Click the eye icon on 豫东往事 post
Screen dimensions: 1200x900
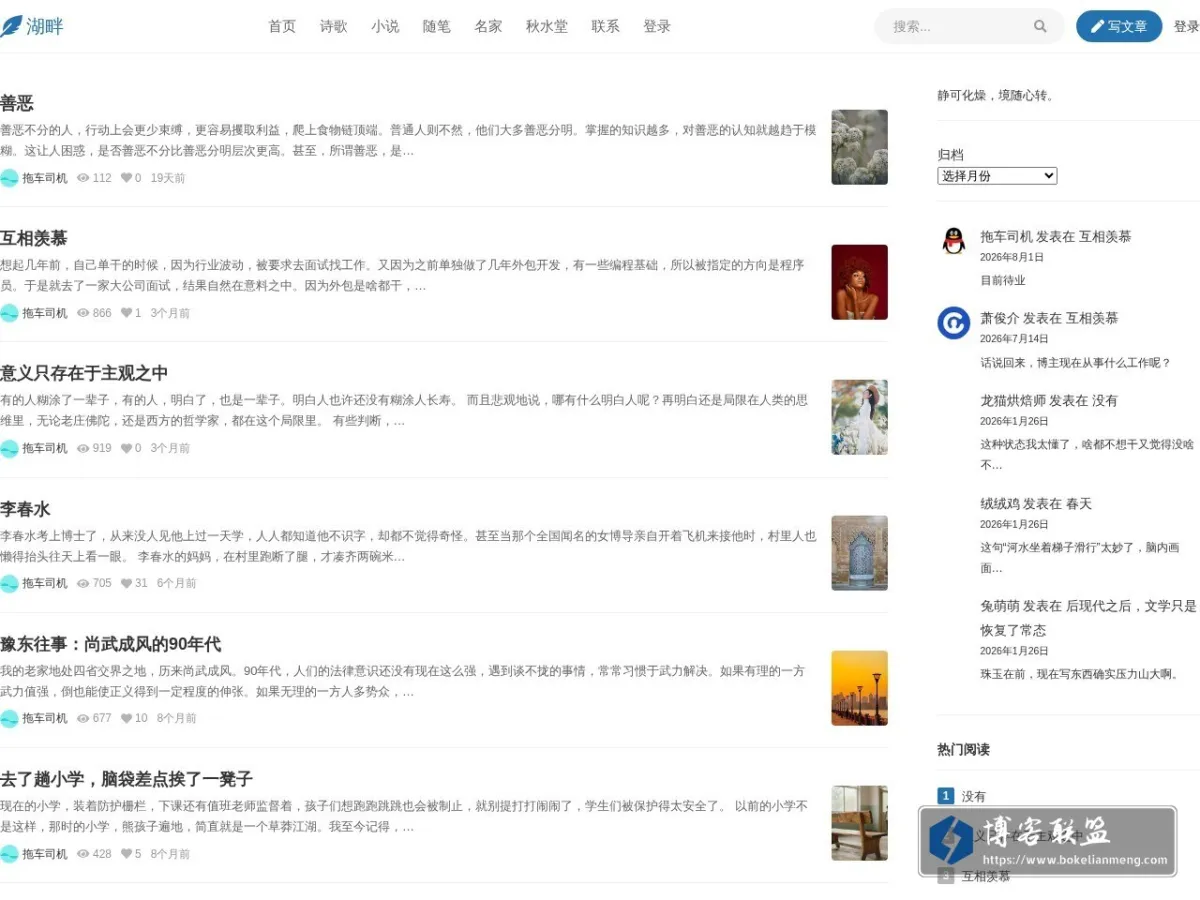coord(83,718)
